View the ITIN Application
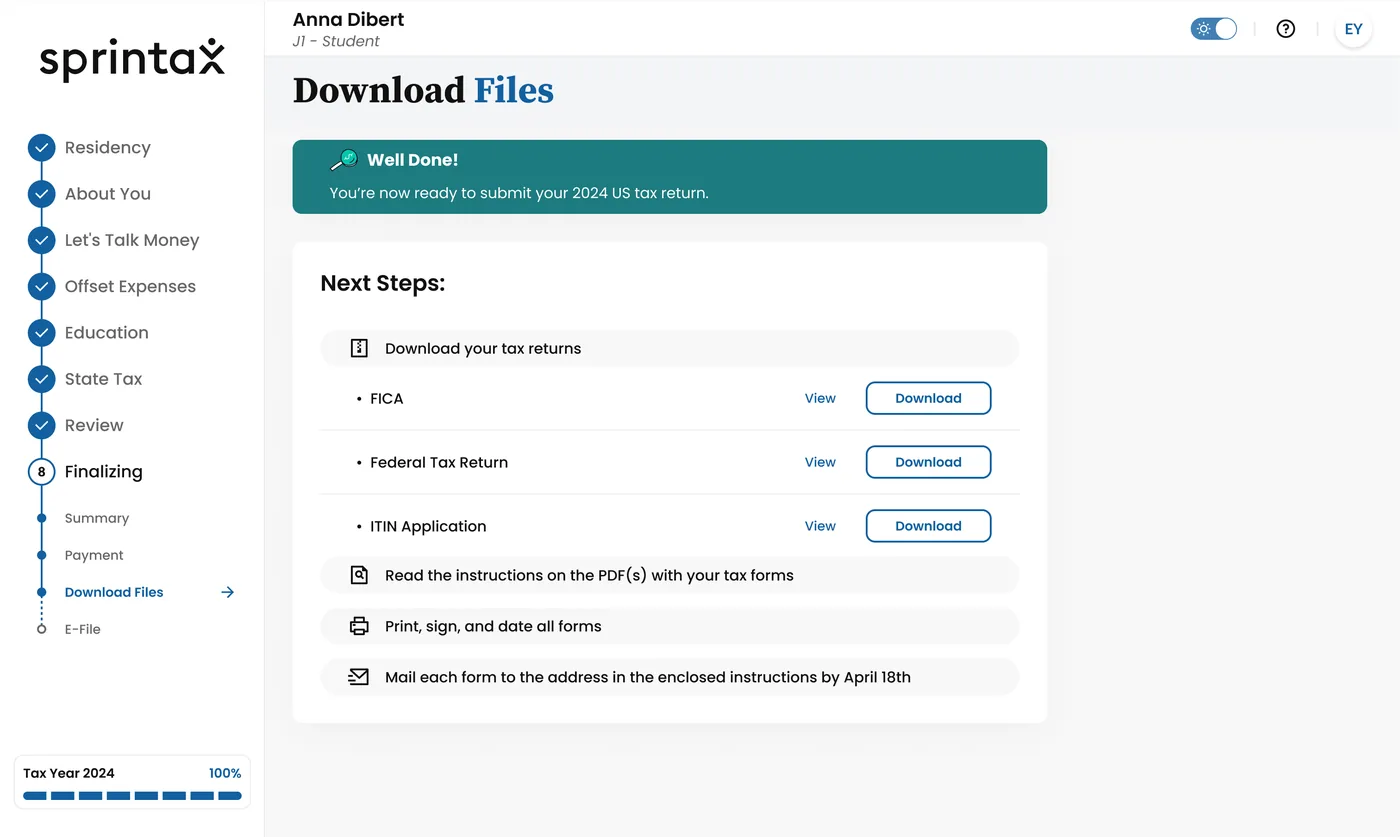 (820, 526)
